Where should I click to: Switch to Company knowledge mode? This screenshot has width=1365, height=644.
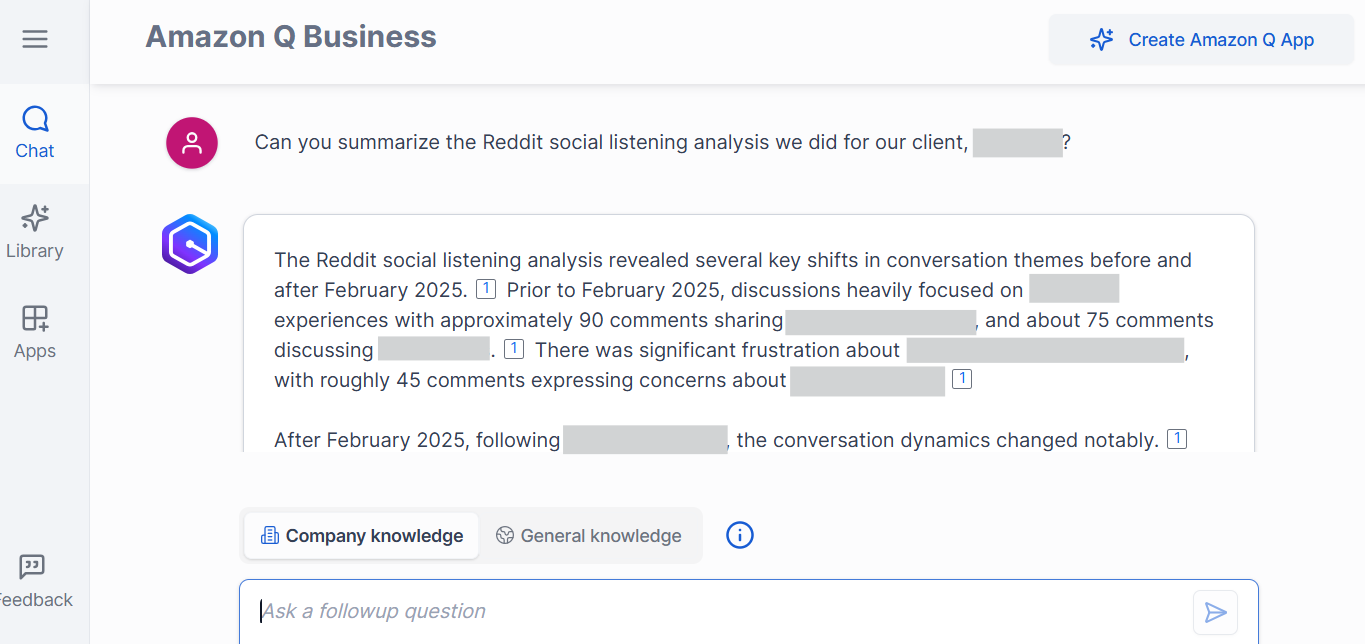click(362, 536)
